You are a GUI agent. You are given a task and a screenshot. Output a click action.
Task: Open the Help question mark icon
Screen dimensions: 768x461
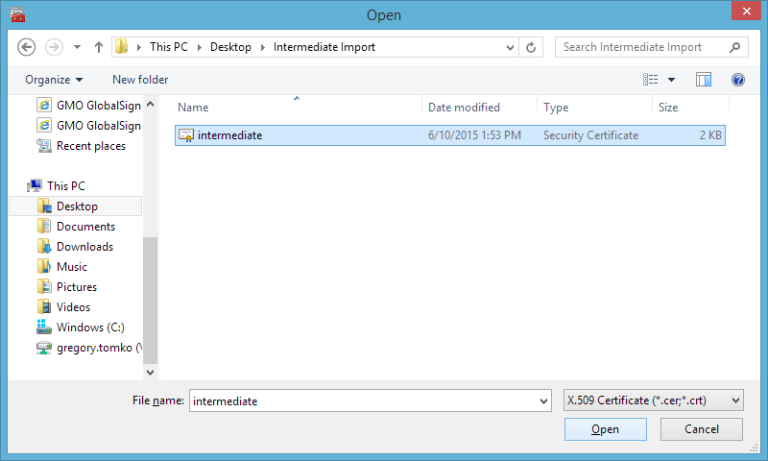tap(738, 79)
